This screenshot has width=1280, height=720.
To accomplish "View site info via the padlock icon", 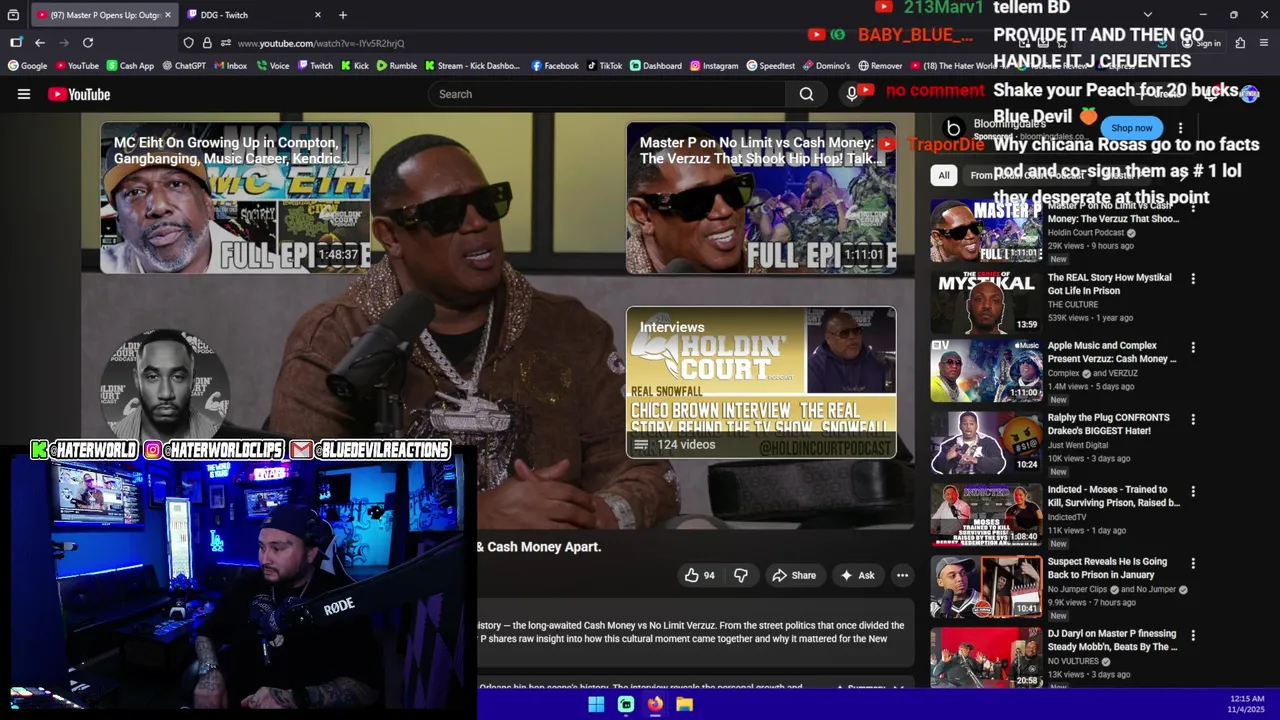I will (207, 43).
